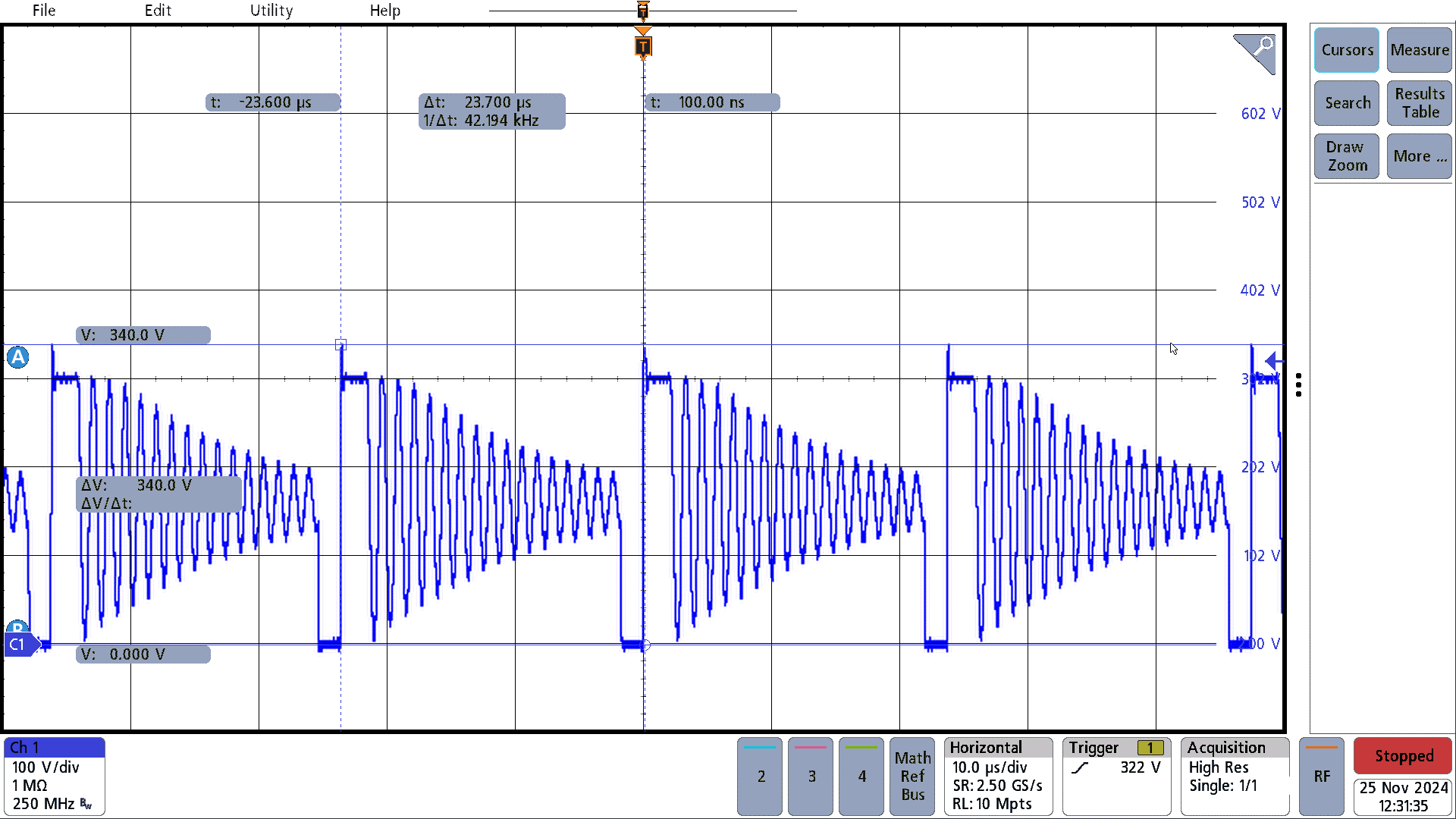Click the 322 V trigger level value
1456x819 pixels.
1141,767
